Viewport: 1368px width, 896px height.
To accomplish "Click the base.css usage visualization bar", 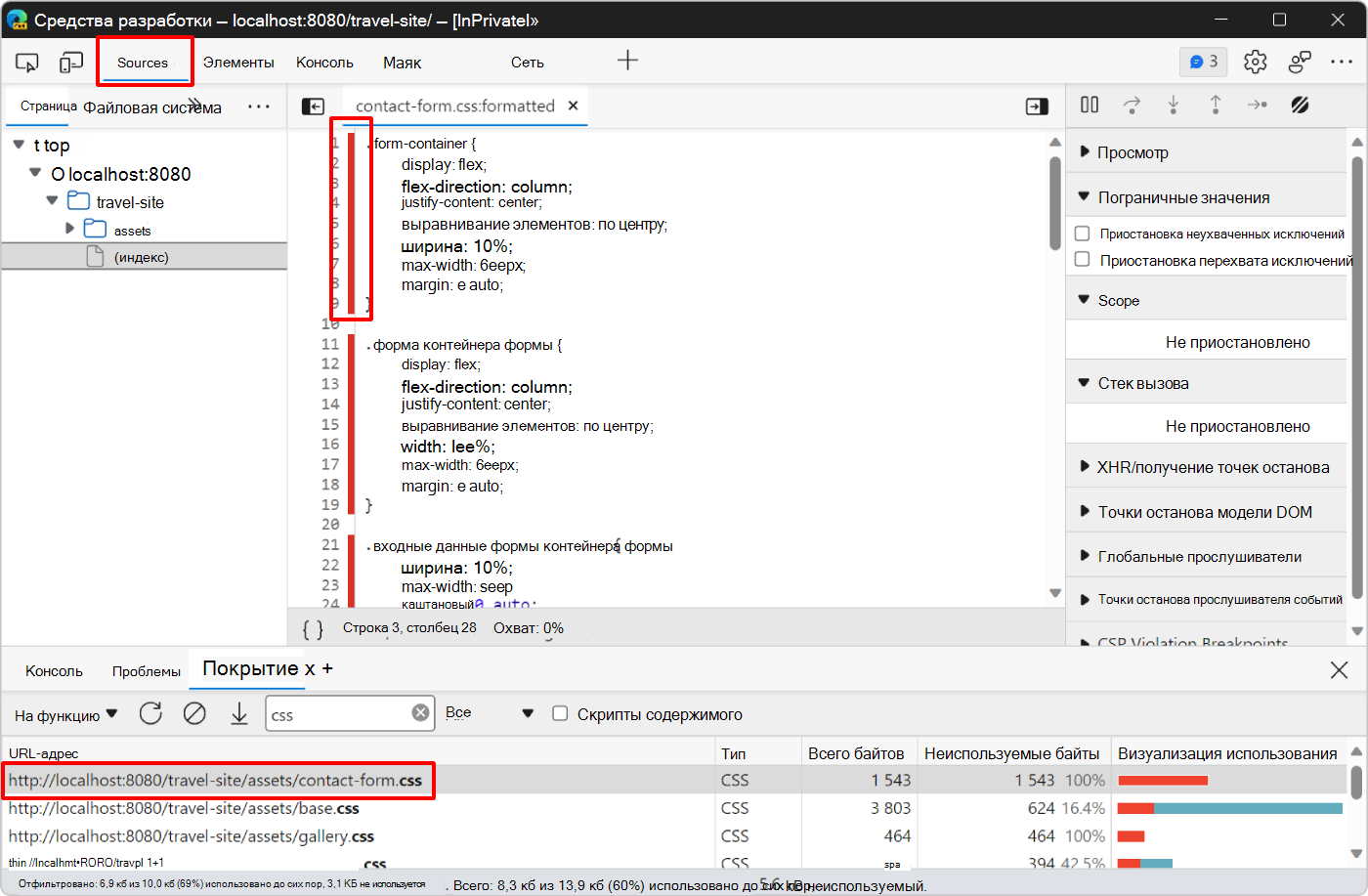I will point(1230,808).
